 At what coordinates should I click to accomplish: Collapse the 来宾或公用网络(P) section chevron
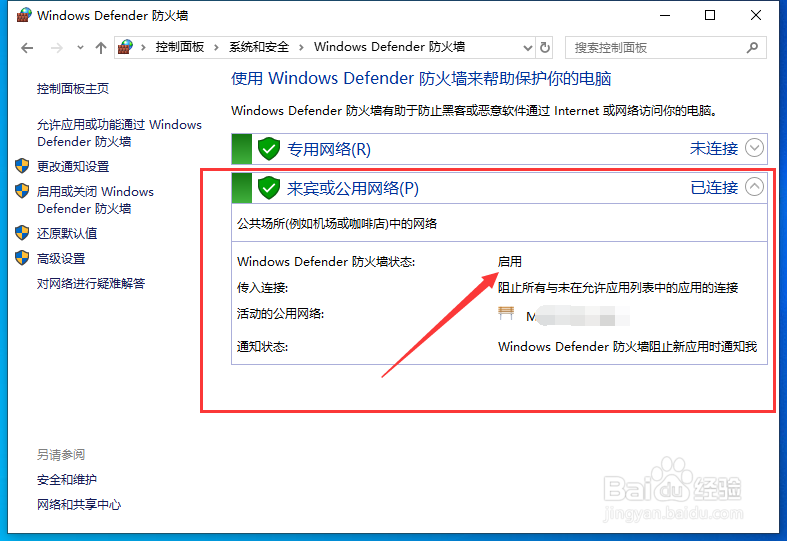click(x=754, y=187)
